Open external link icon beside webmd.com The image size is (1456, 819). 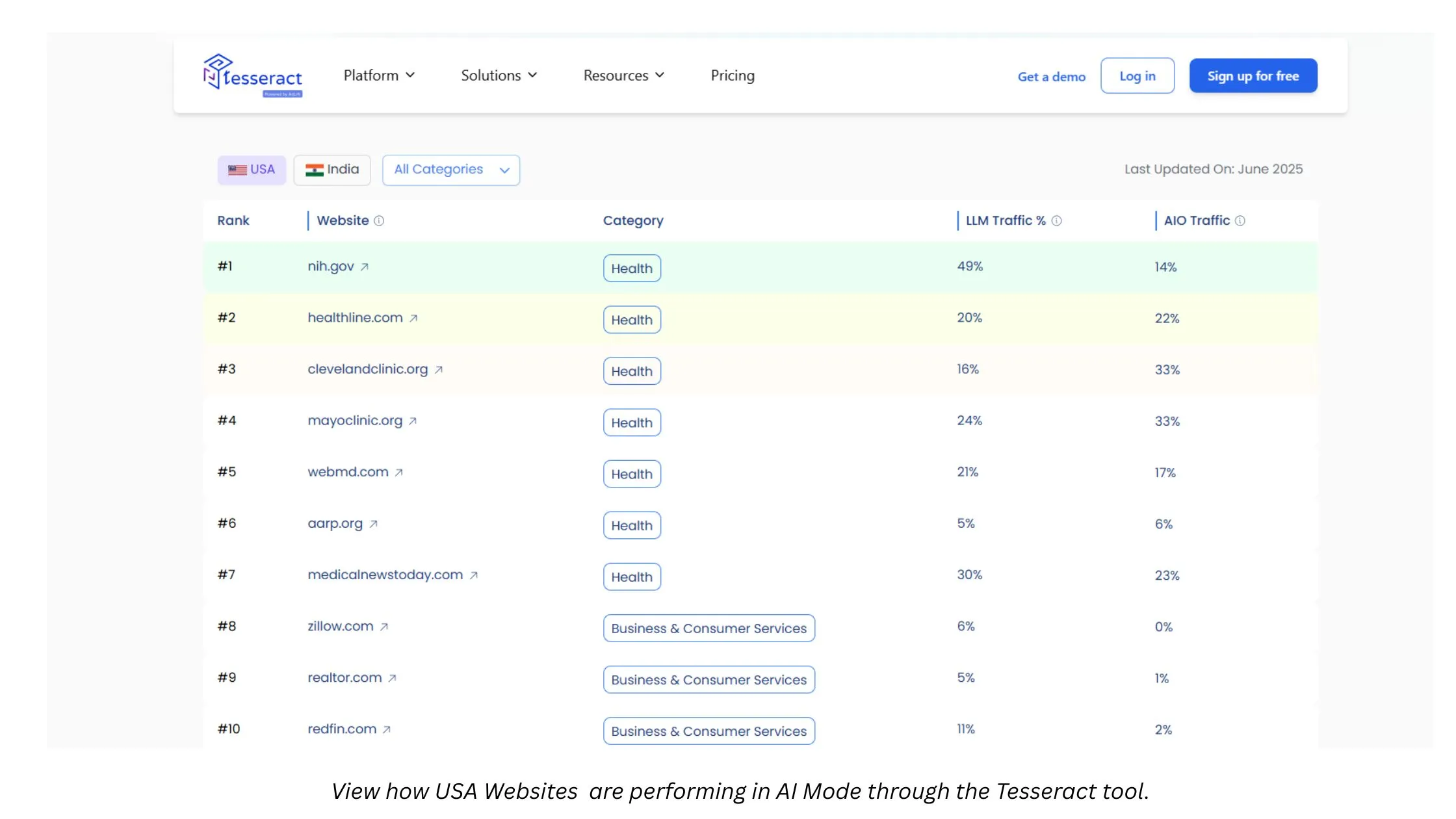coord(399,473)
